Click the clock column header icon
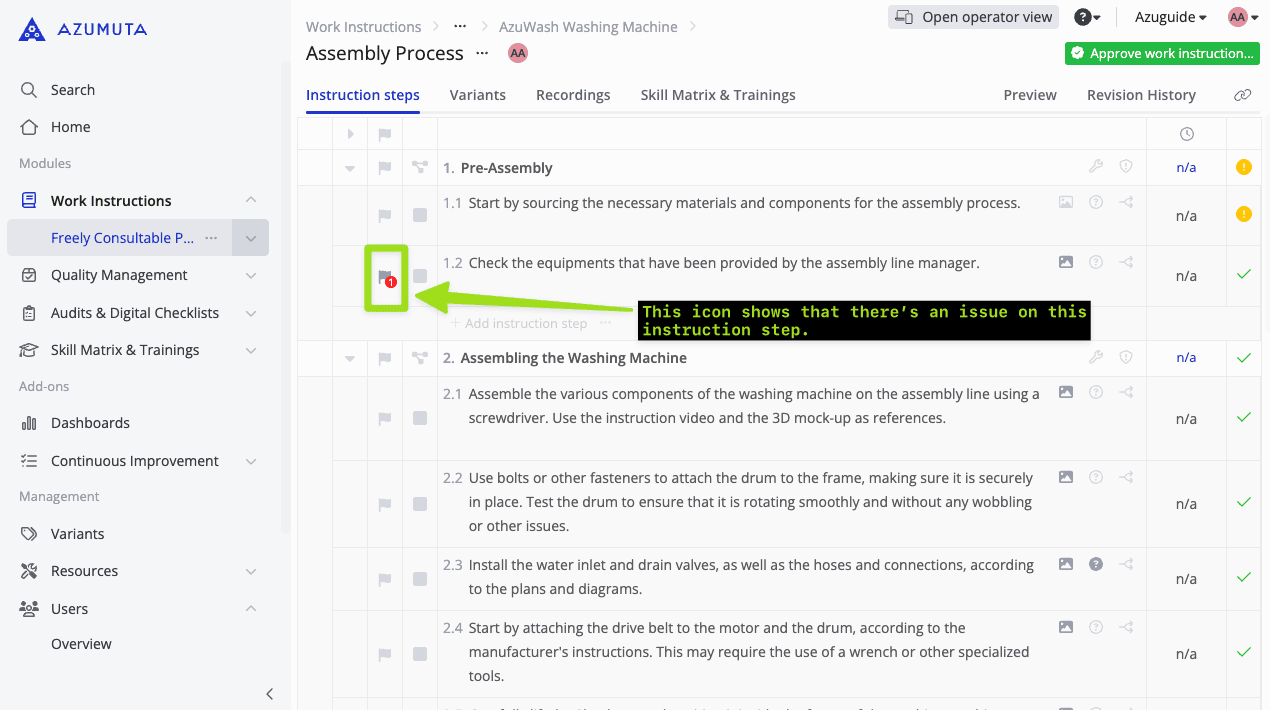1270x710 pixels. point(1186,133)
